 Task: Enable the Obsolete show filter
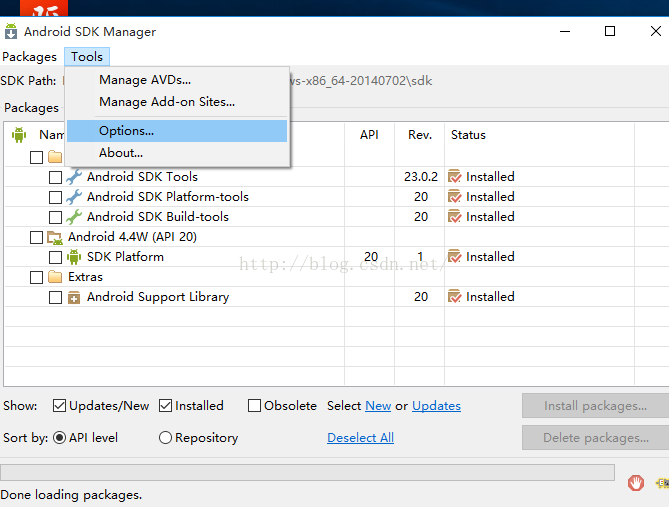254,405
